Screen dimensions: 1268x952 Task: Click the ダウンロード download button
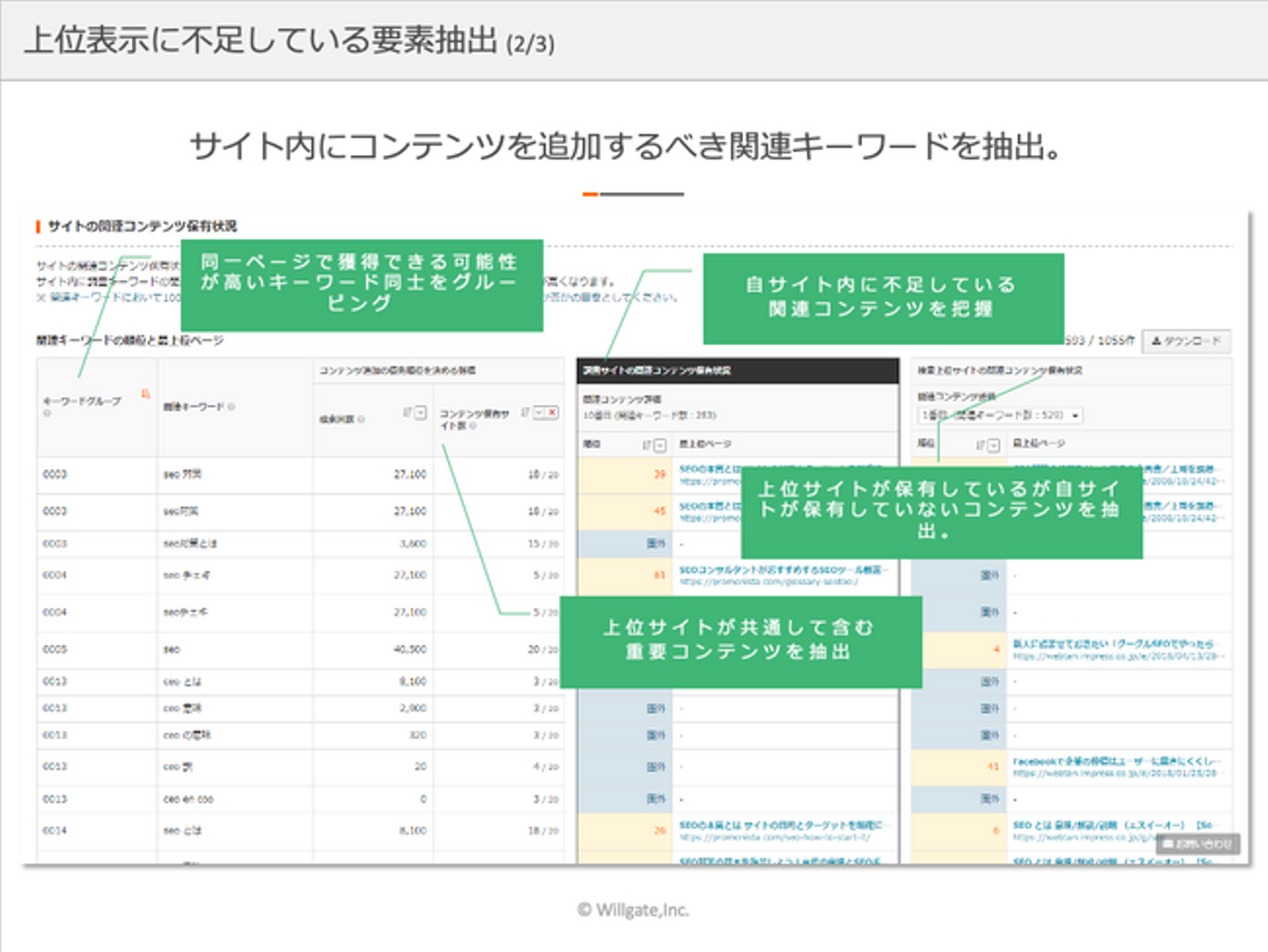point(1186,341)
